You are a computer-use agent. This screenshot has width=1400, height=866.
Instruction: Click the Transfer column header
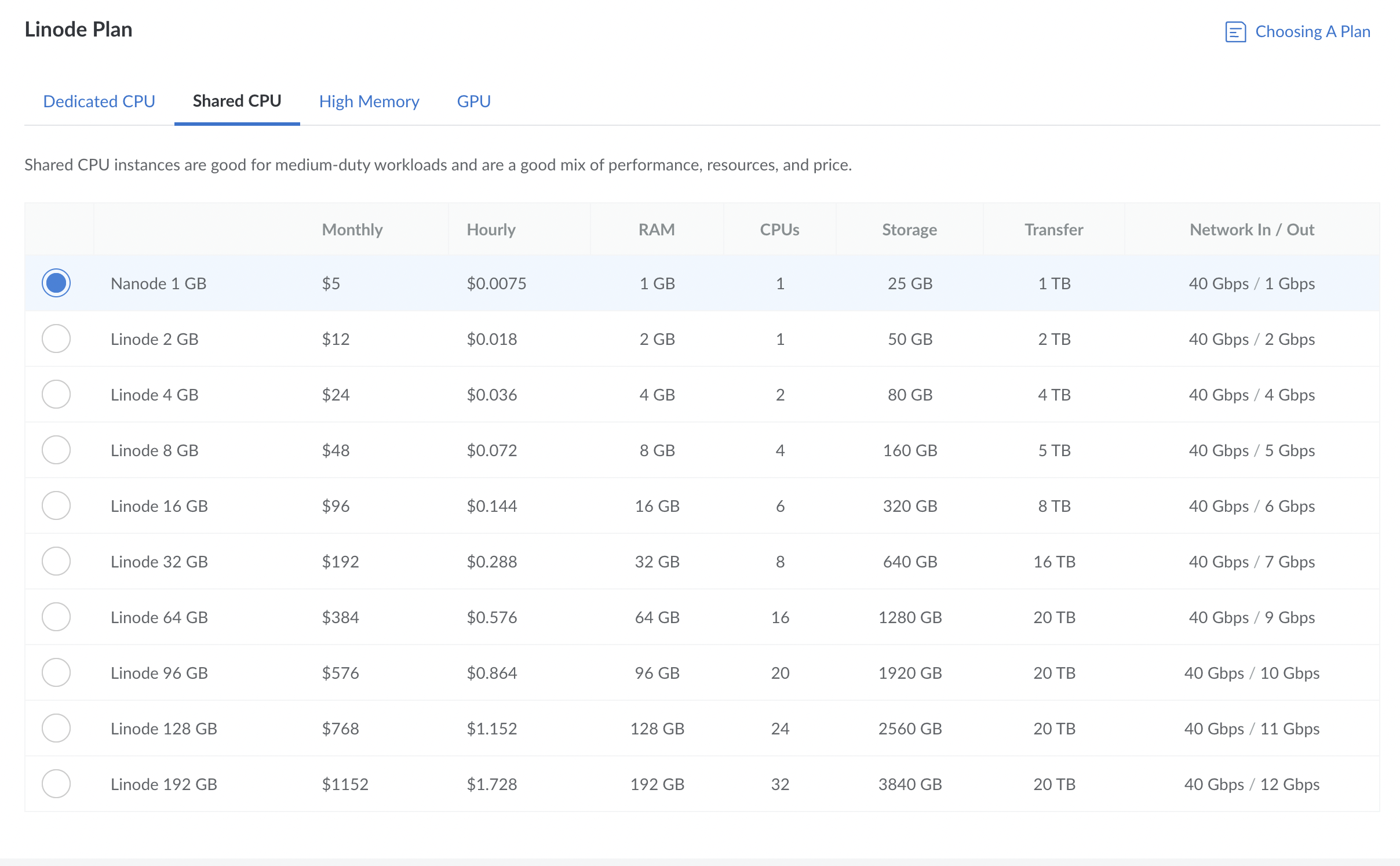click(1054, 230)
